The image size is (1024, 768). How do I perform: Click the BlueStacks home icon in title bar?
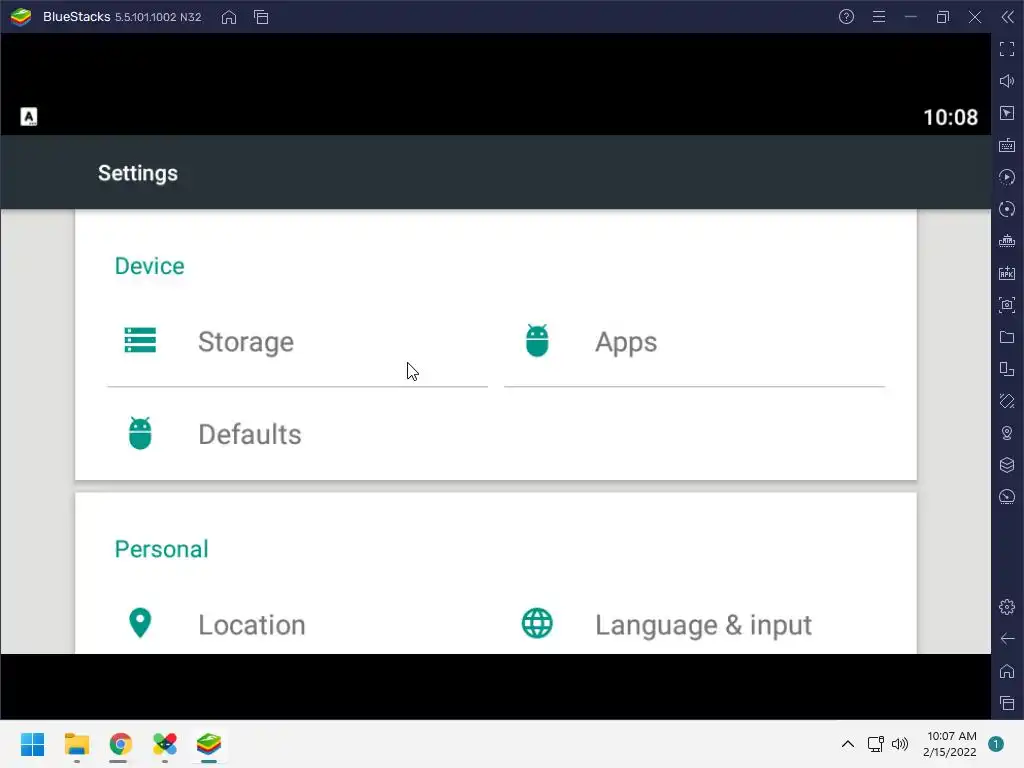coord(229,17)
